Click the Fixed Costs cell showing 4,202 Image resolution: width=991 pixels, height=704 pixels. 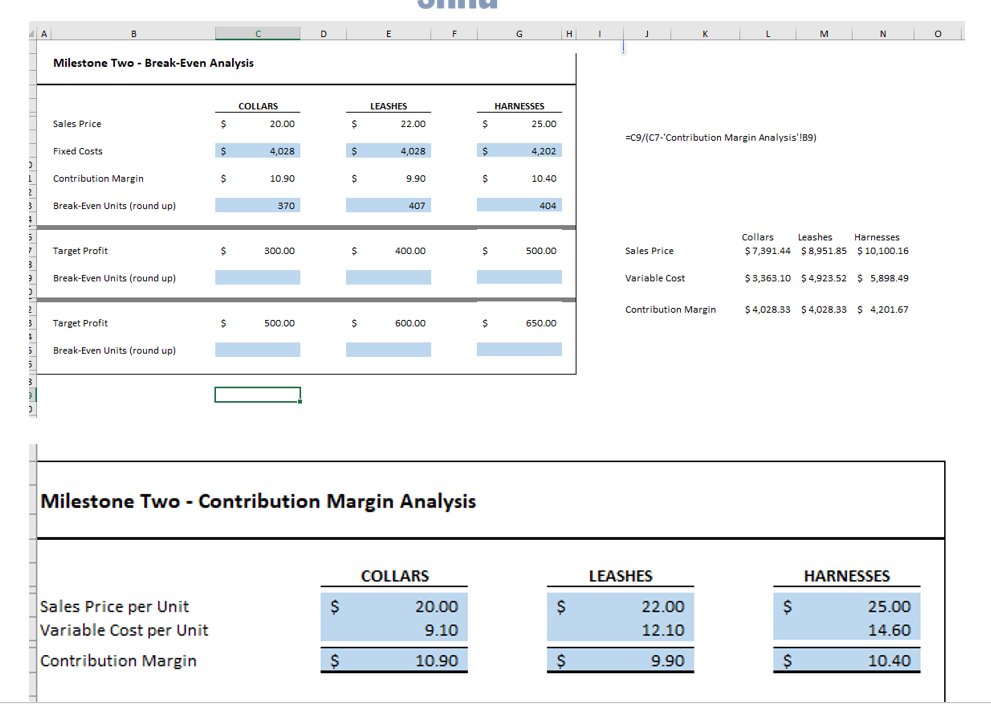[x=519, y=151]
